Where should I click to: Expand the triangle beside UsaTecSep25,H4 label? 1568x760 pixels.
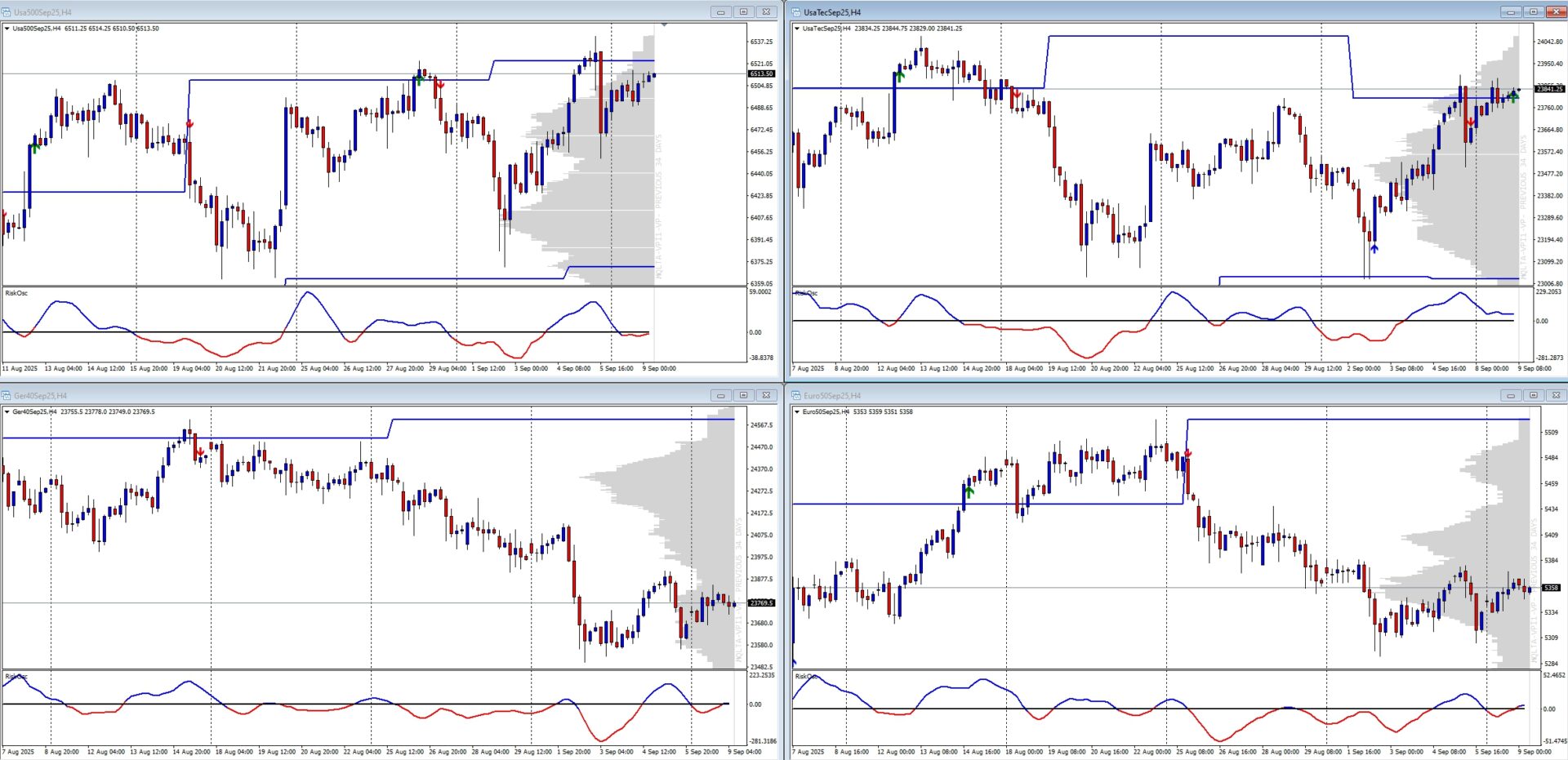[x=797, y=29]
